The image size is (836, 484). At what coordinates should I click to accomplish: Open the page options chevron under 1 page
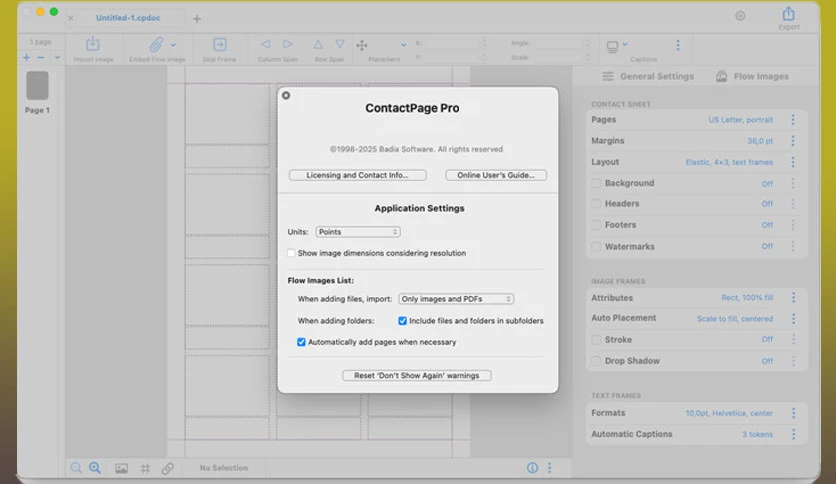pyautogui.click(x=57, y=57)
